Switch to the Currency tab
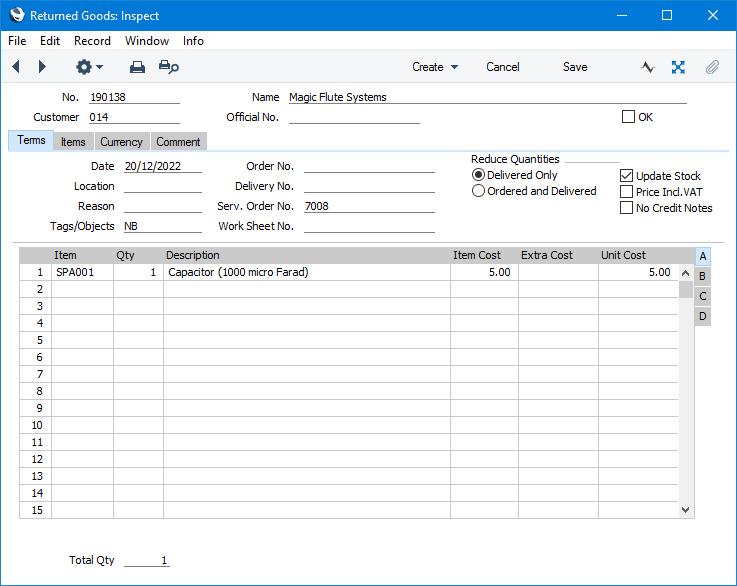Image resolution: width=737 pixels, height=586 pixels. pos(121,142)
